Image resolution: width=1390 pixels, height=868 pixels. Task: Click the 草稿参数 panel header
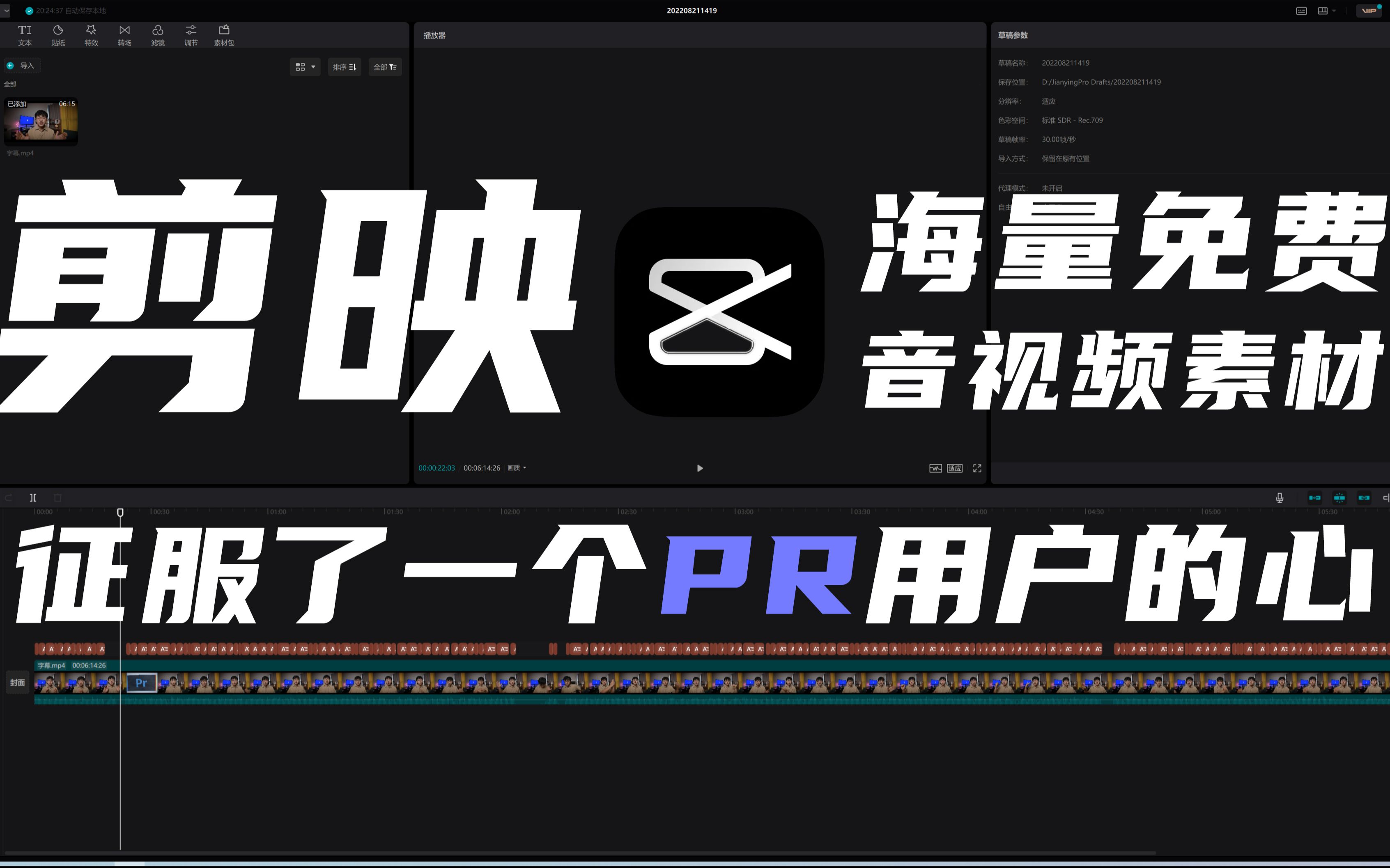tap(1013, 35)
